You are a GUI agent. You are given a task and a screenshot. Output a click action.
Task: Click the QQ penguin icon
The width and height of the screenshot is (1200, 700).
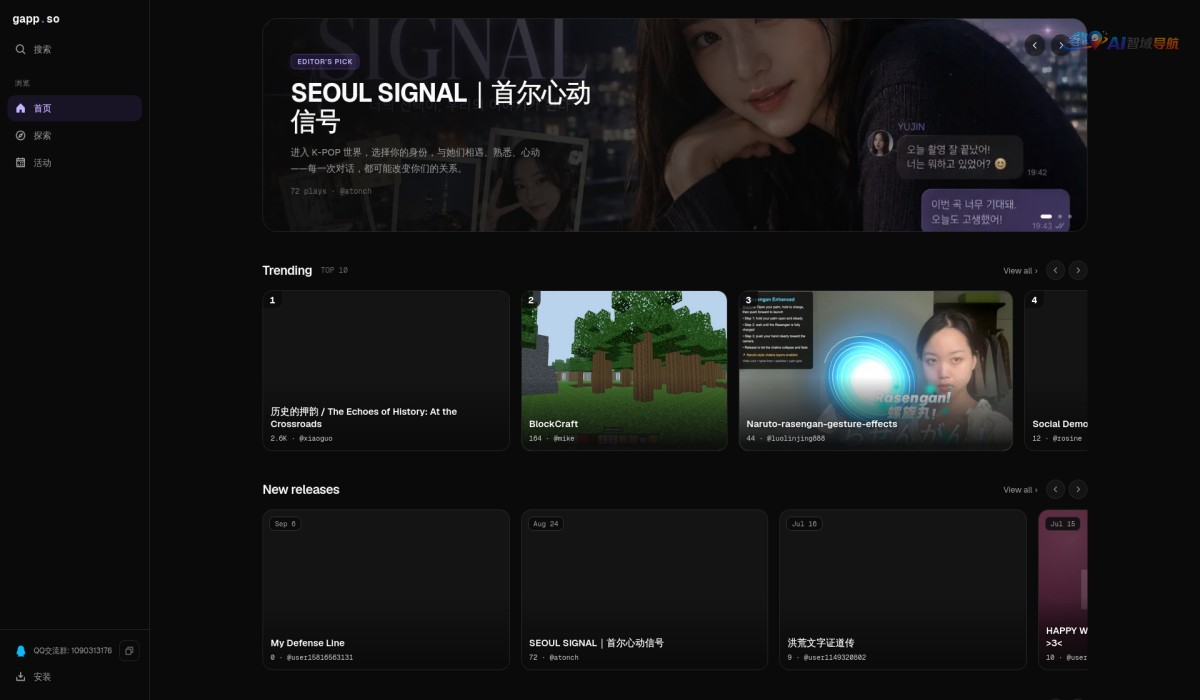21,651
